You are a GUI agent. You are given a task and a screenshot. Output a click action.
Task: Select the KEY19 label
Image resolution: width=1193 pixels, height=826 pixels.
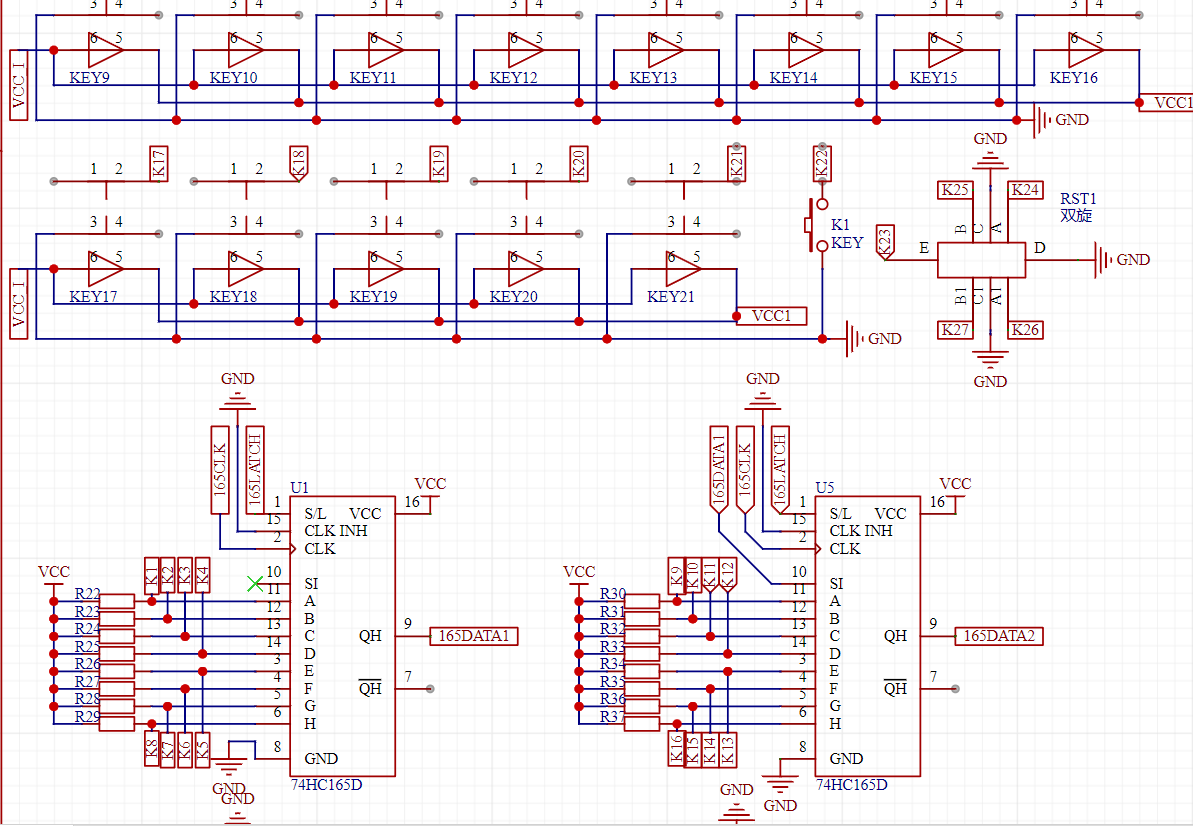point(374,297)
